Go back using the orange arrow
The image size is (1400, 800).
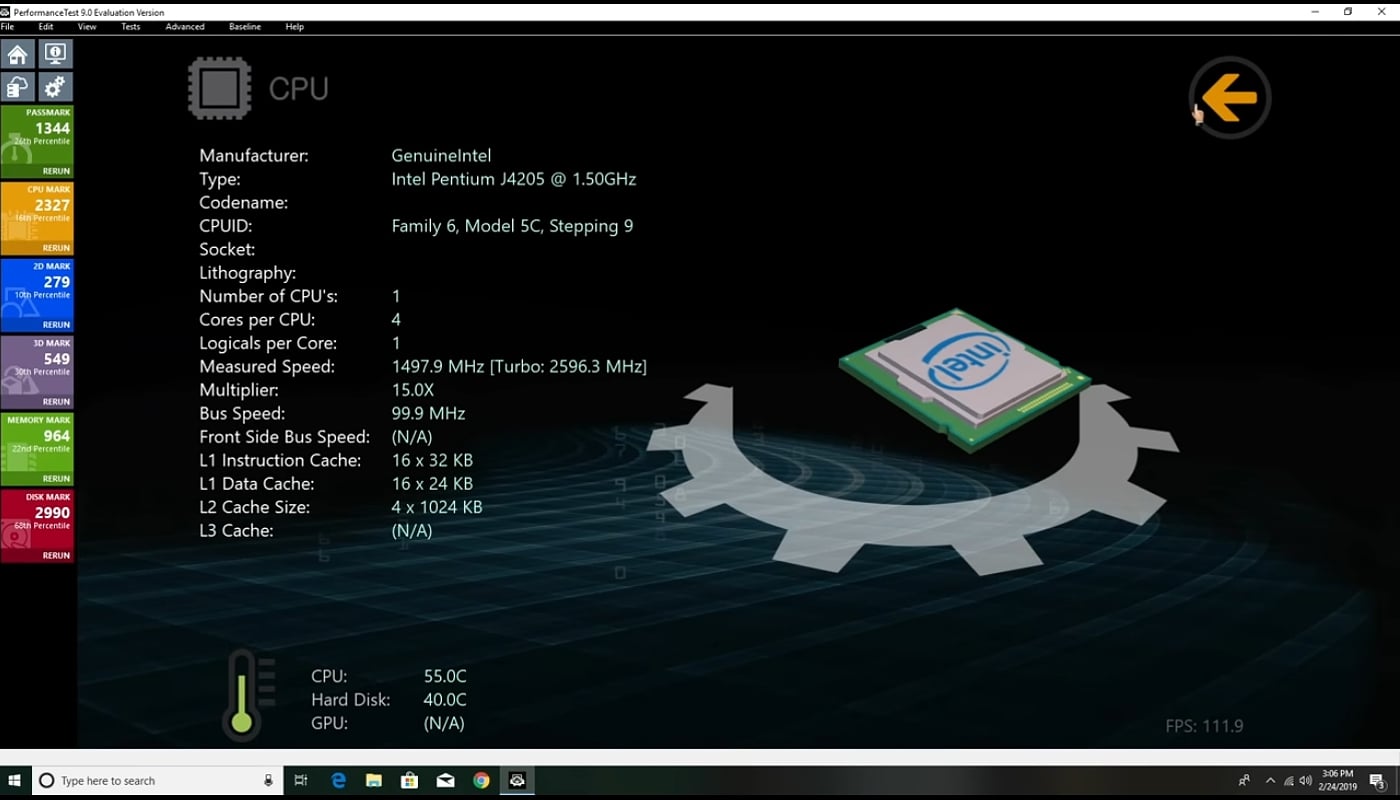pos(1229,98)
